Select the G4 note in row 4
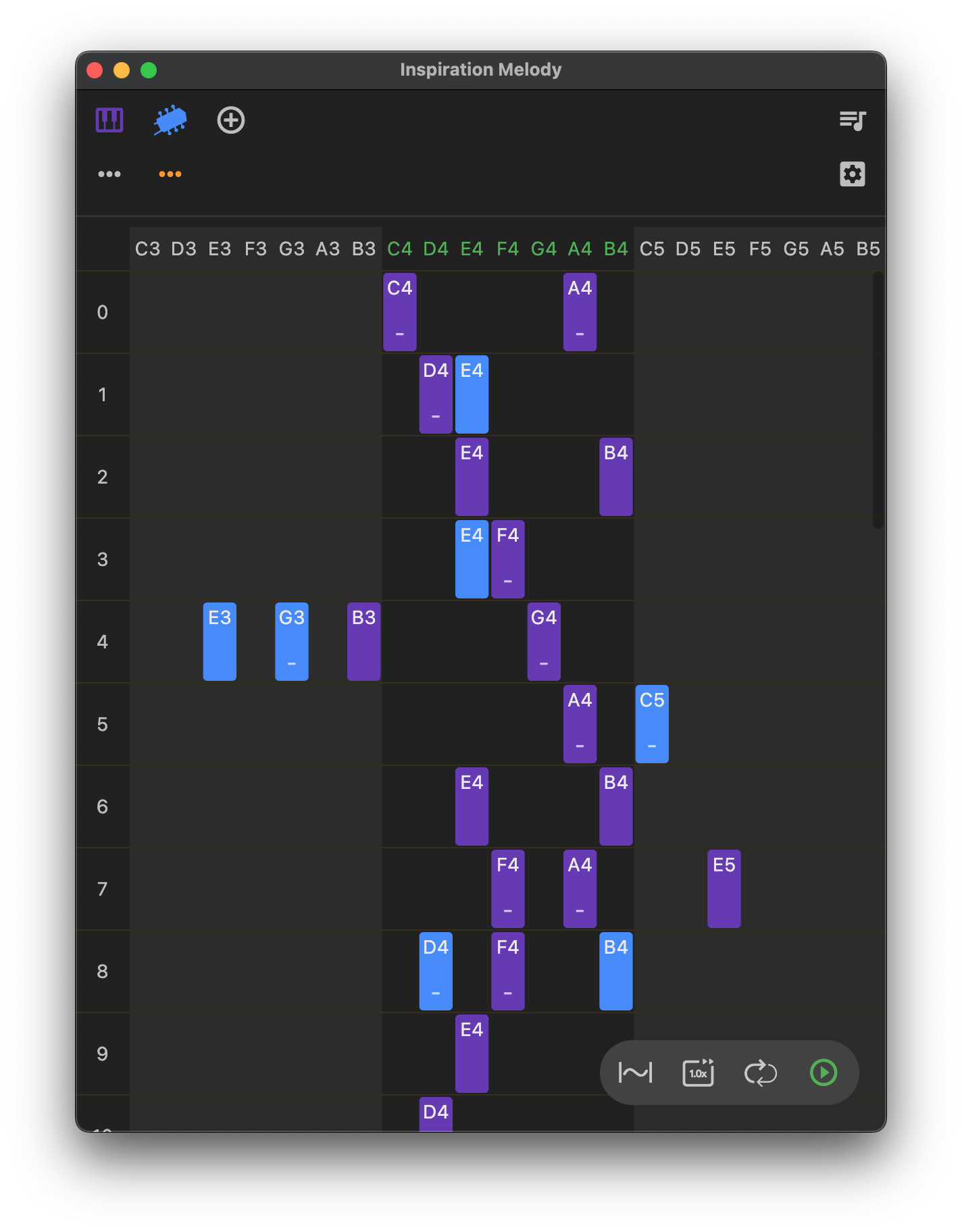Viewport: 962px width, 1232px height. [544, 642]
